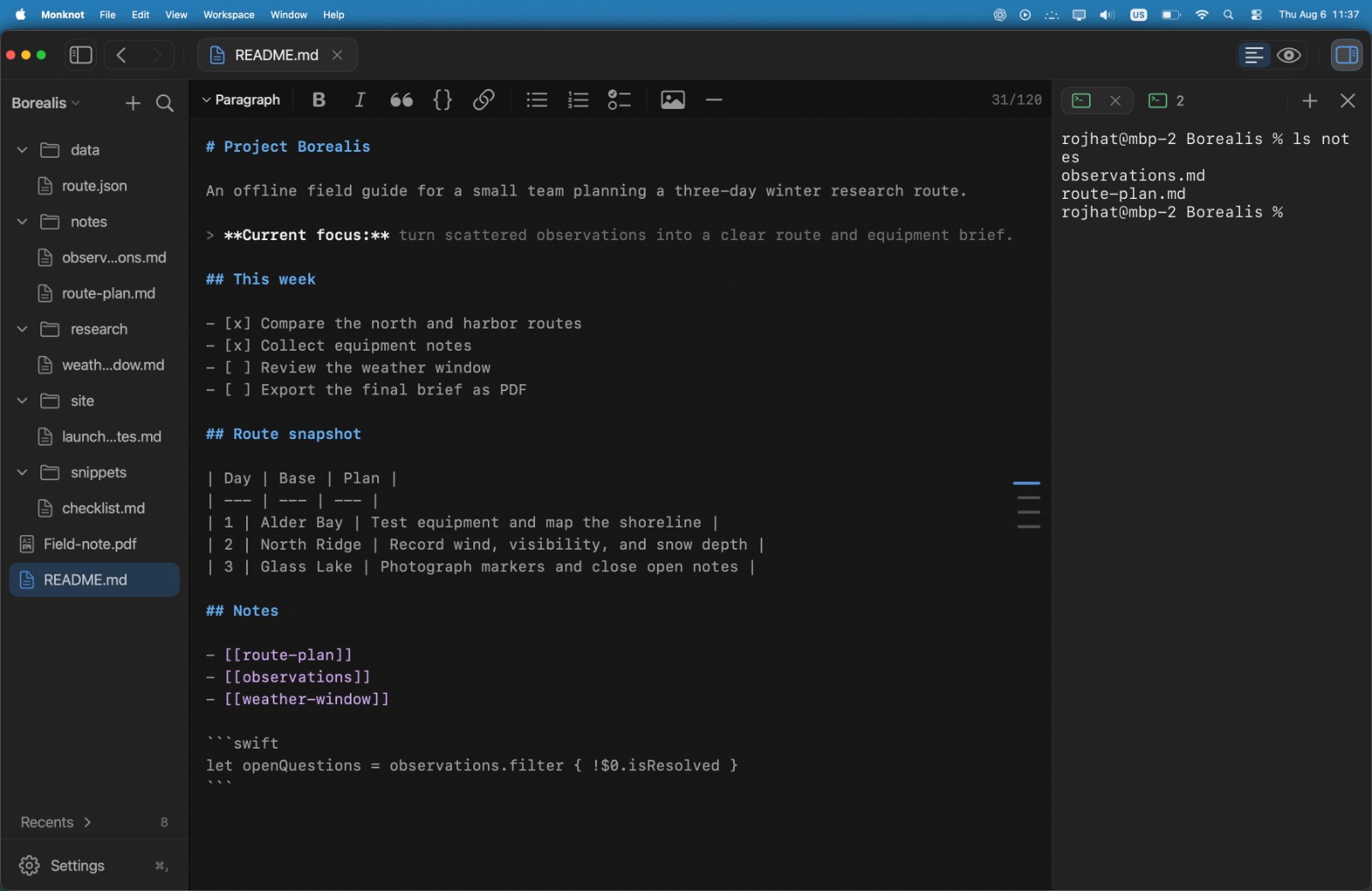
Task: Open route-plan.md in sidebar
Action: [x=94, y=293]
